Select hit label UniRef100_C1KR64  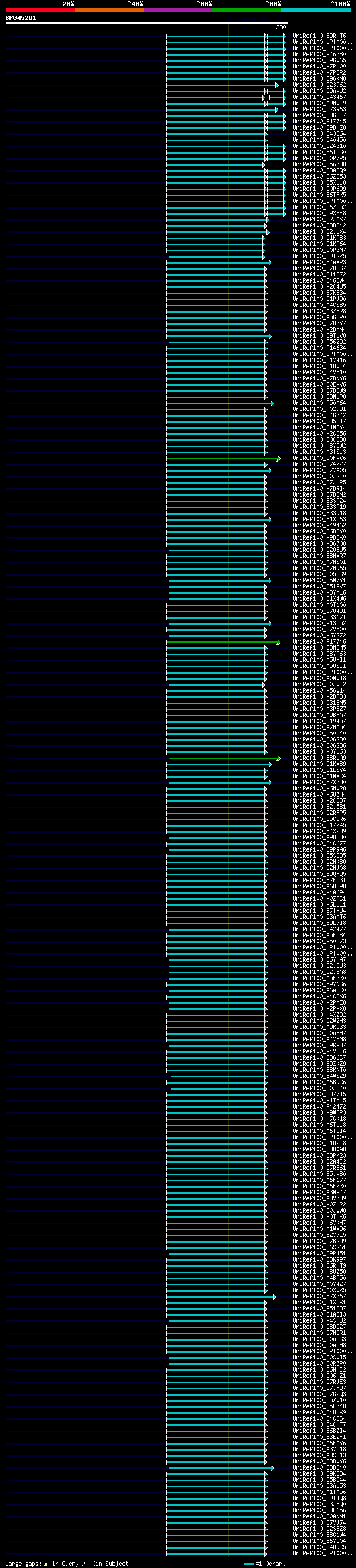click(x=319, y=244)
